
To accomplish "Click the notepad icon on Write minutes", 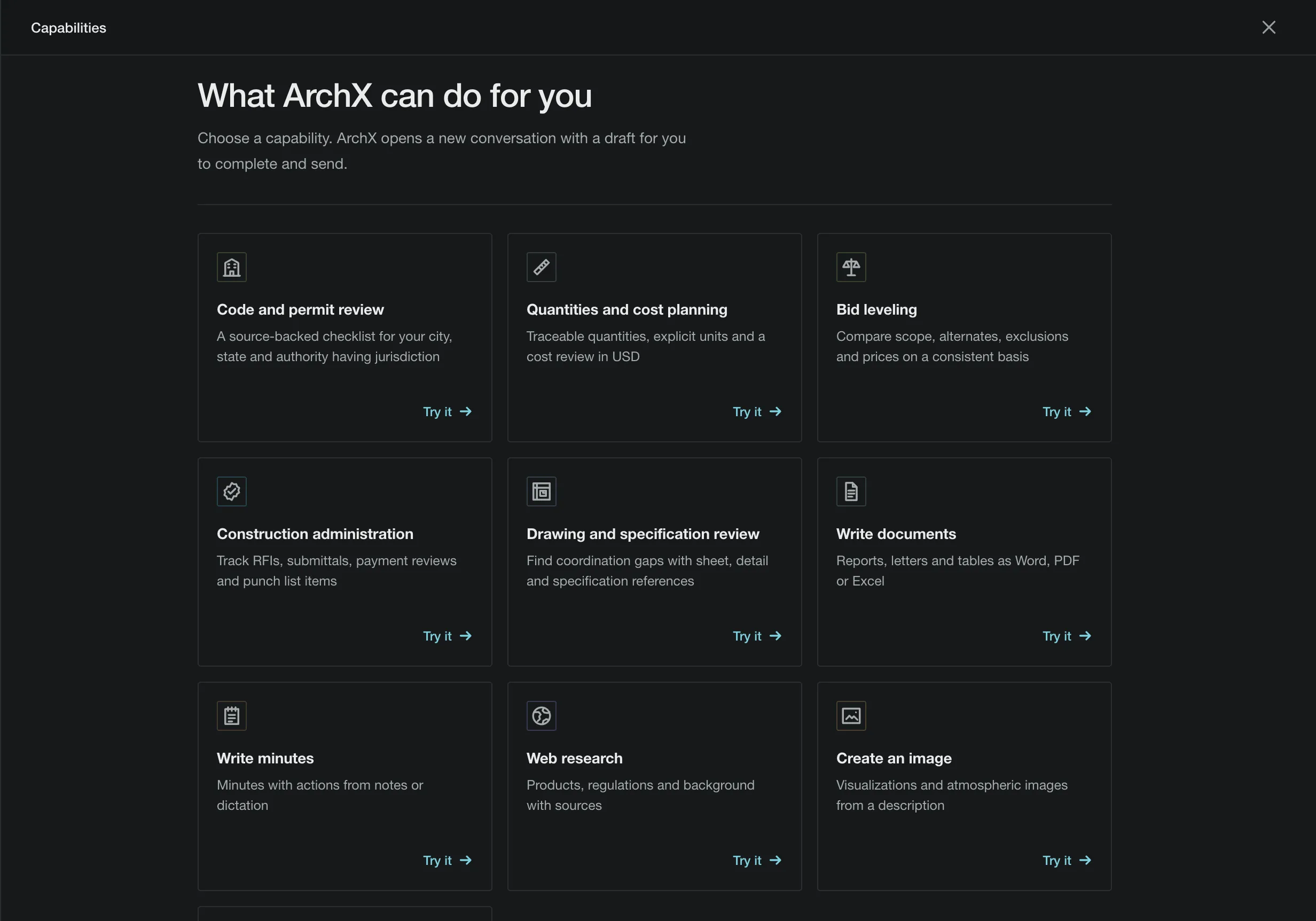I will [x=232, y=716].
